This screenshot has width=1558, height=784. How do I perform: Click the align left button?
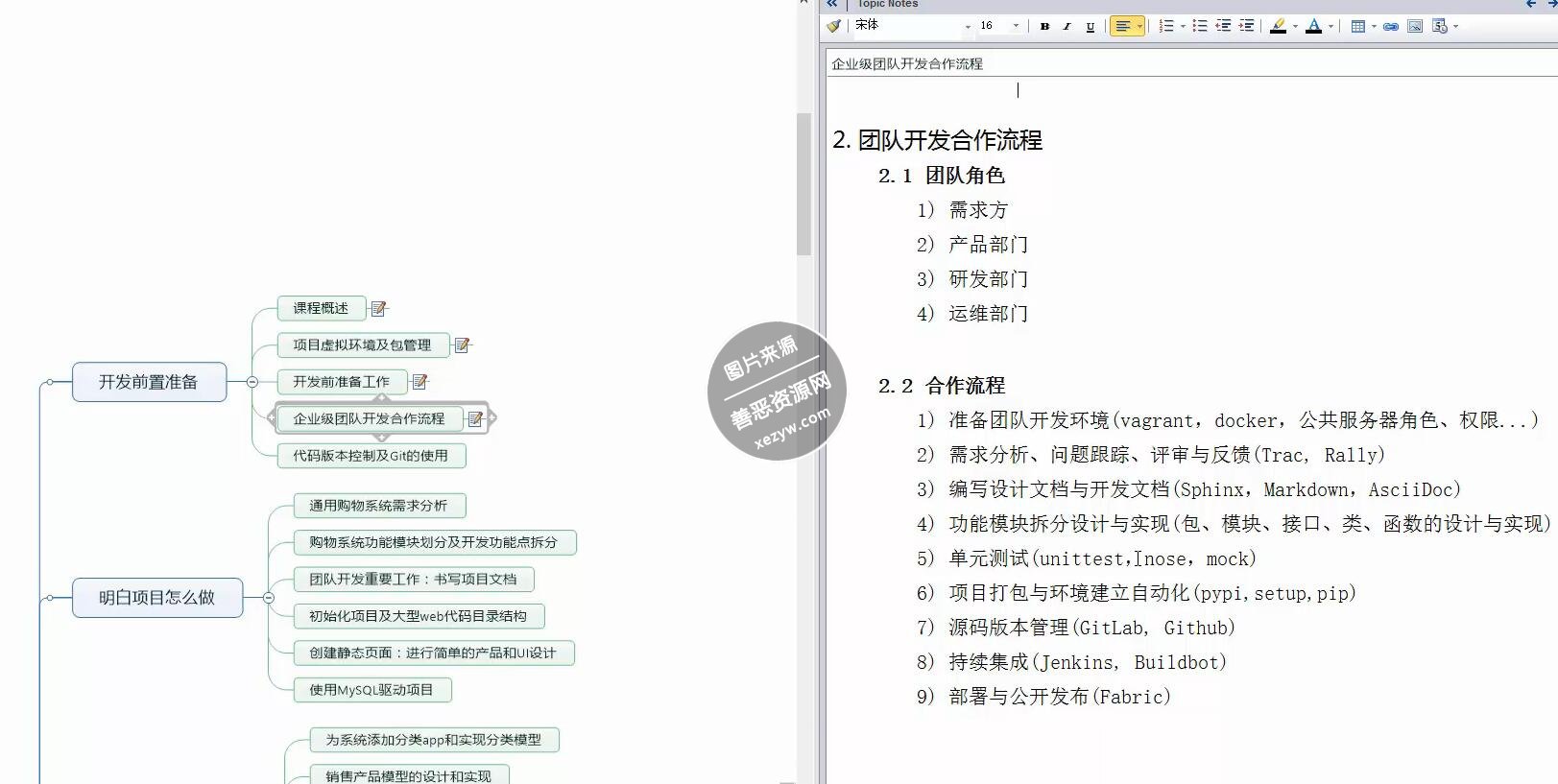[x=1122, y=27]
